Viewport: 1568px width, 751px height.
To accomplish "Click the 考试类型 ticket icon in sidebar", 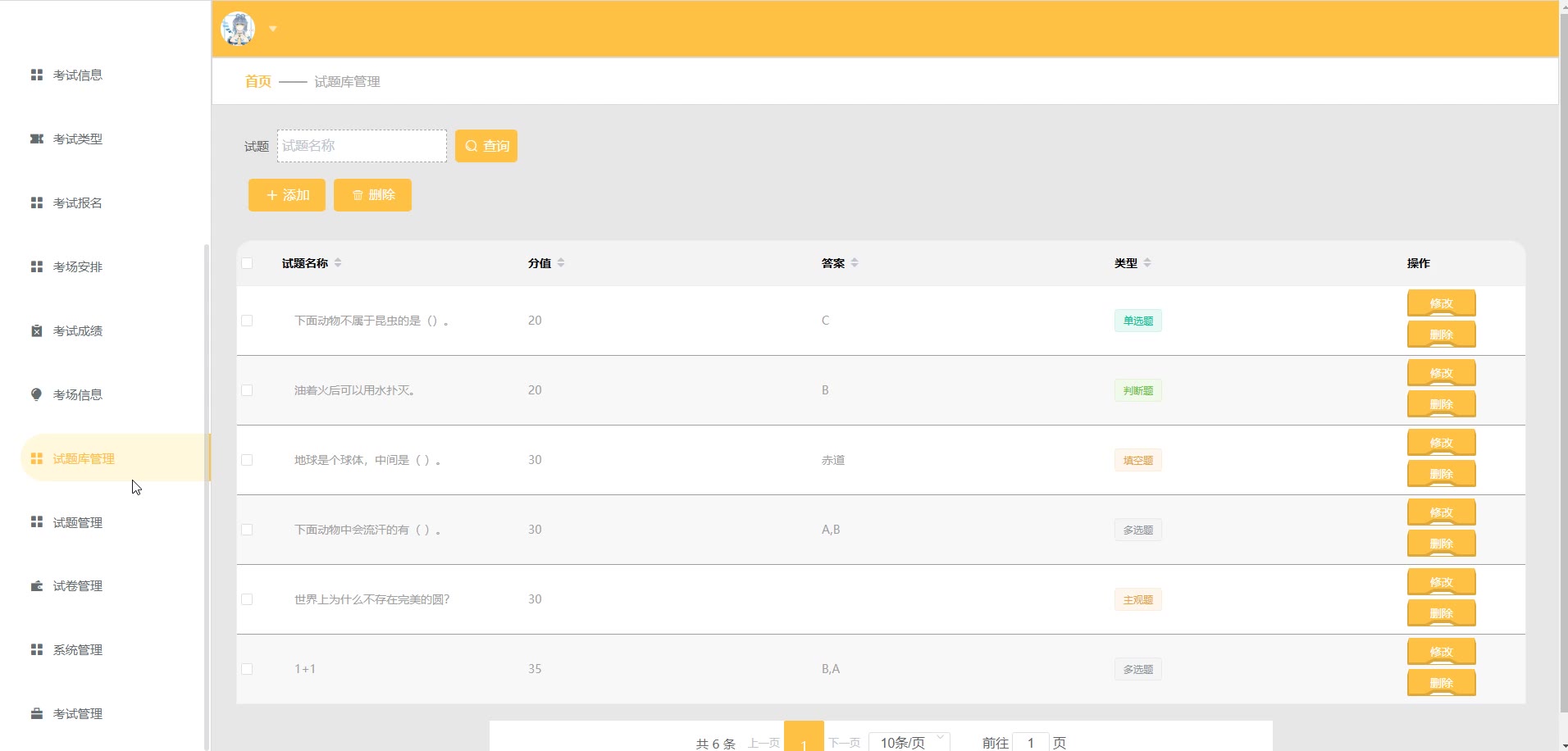I will (x=36, y=139).
